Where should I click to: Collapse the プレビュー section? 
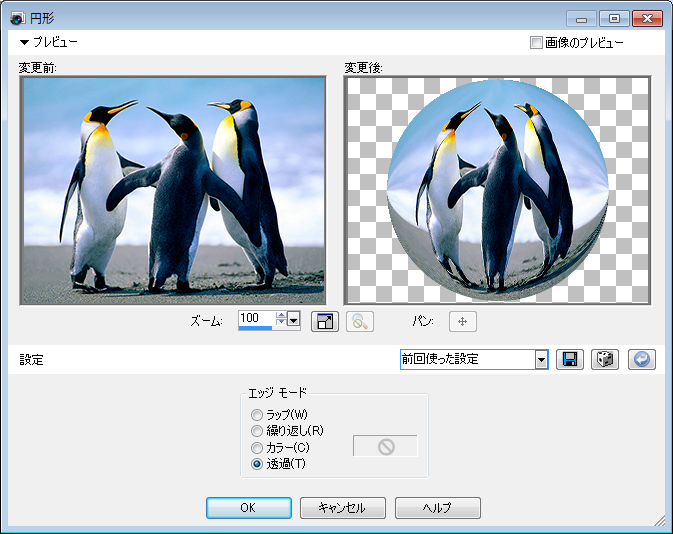tap(24, 42)
